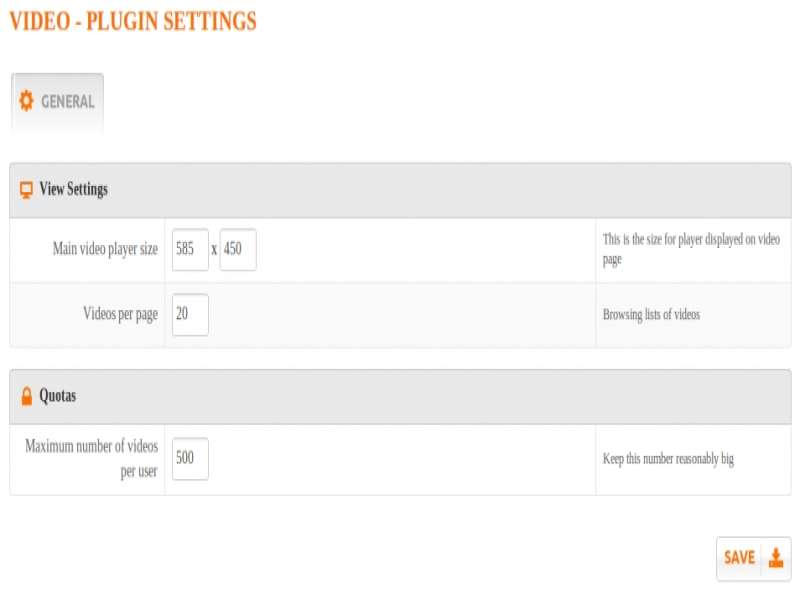Screen dimensions: 800x600
Task: Click the Main video player size label
Action: pos(105,249)
